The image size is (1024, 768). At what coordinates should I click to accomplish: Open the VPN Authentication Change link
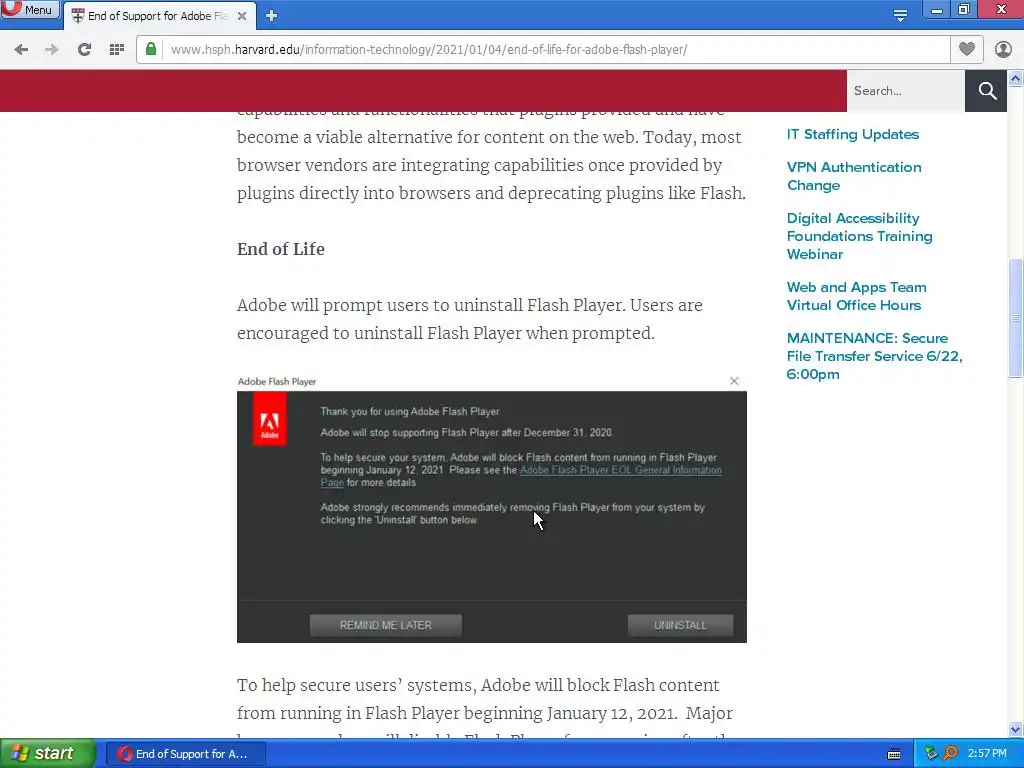click(x=854, y=176)
